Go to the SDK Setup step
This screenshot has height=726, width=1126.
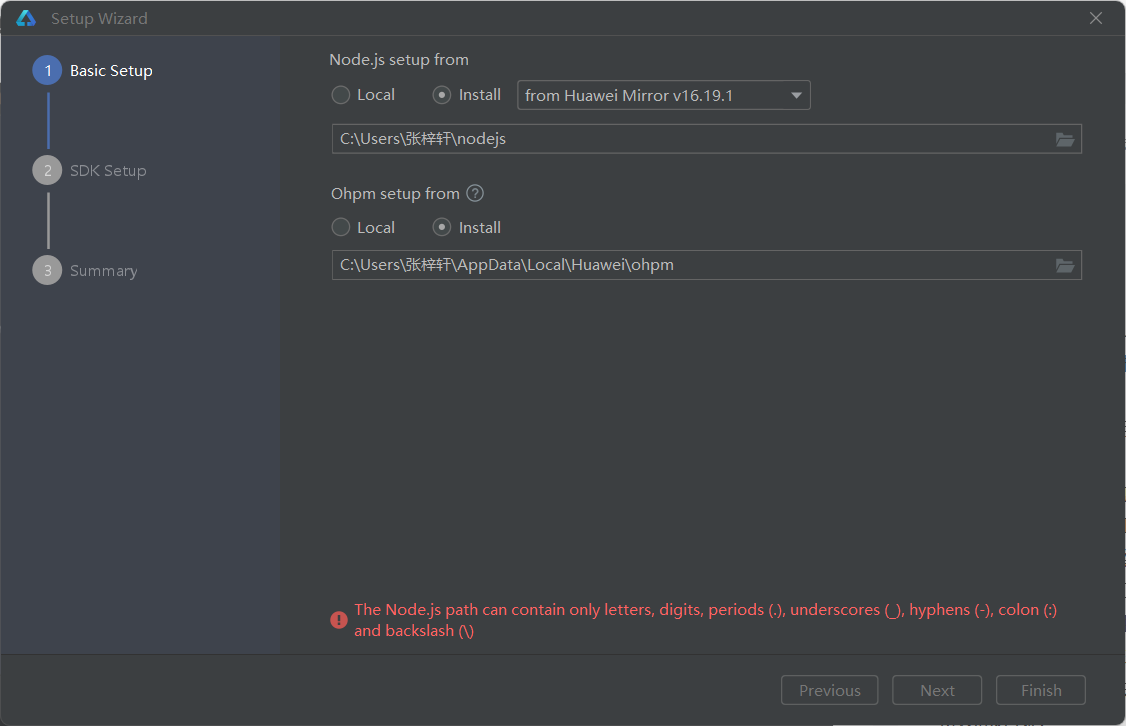tap(90, 170)
